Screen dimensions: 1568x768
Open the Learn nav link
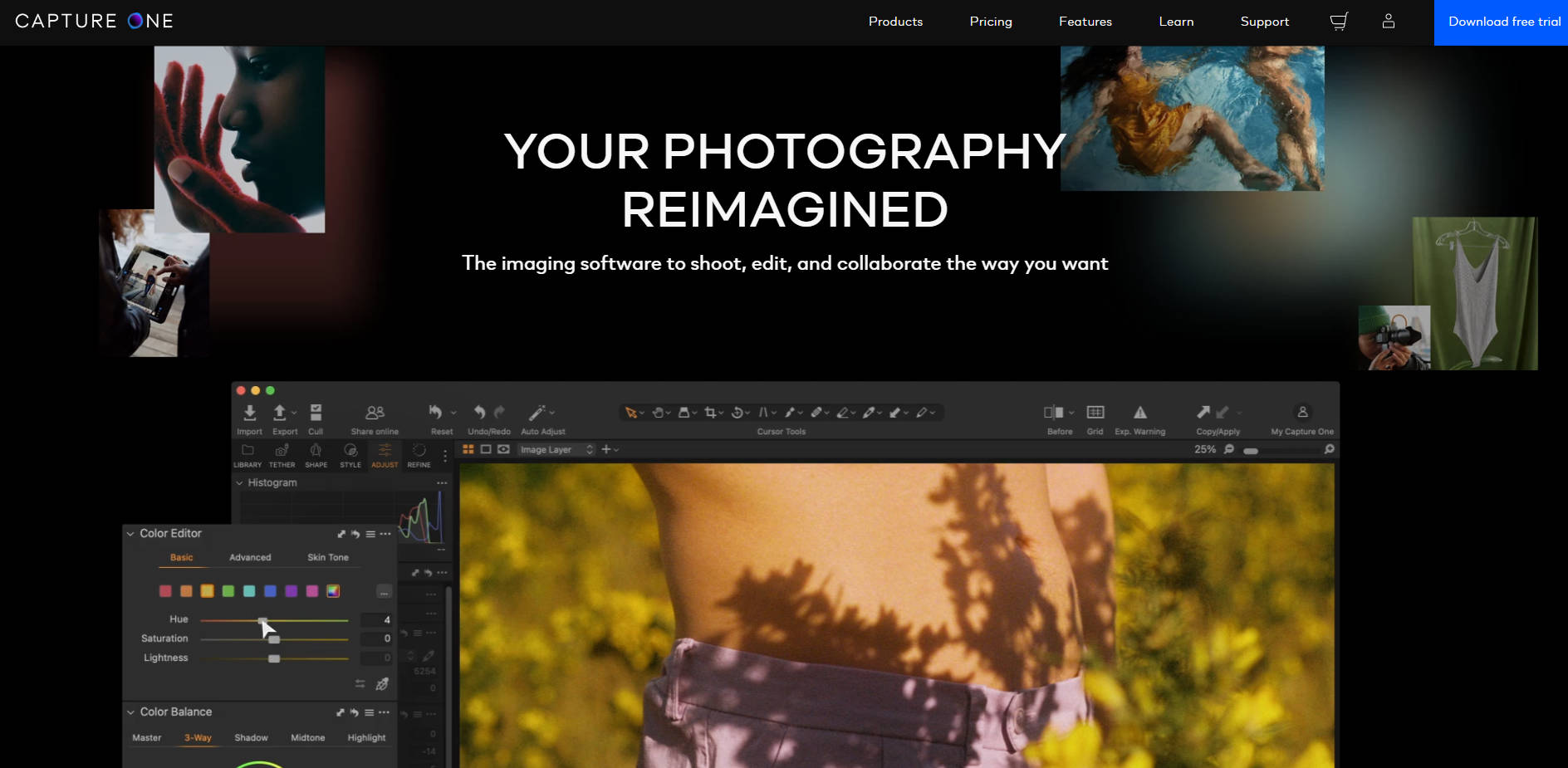tap(1176, 22)
